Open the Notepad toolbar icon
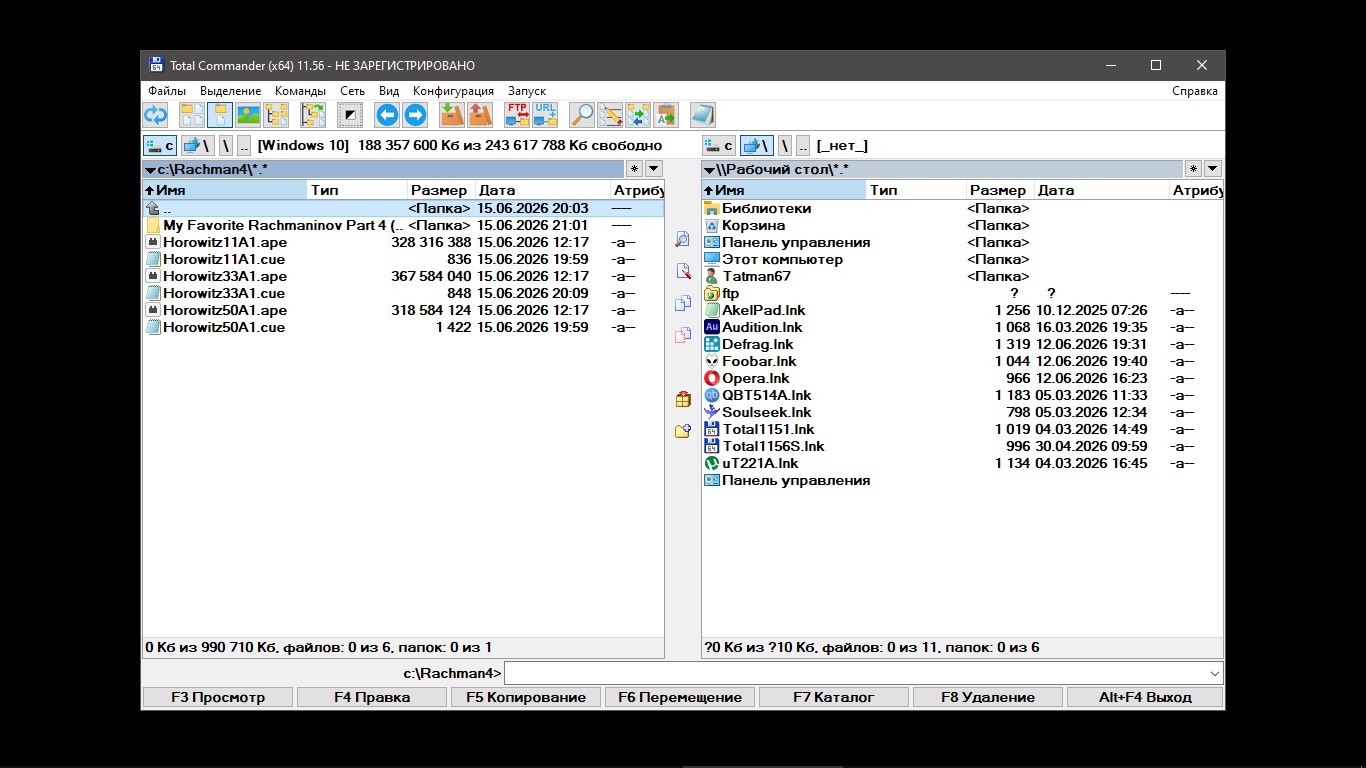This screenshot has height=768, width=1366. (x=703, y=115)
